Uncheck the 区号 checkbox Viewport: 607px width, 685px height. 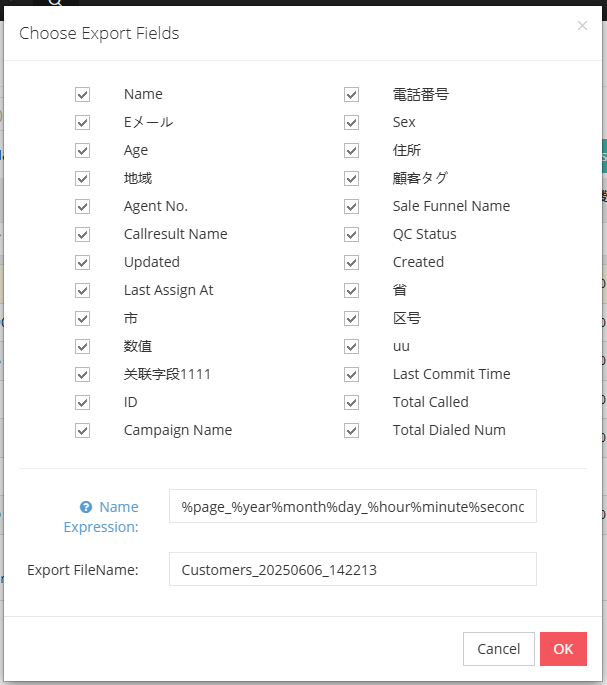click(x=351, y=318)
